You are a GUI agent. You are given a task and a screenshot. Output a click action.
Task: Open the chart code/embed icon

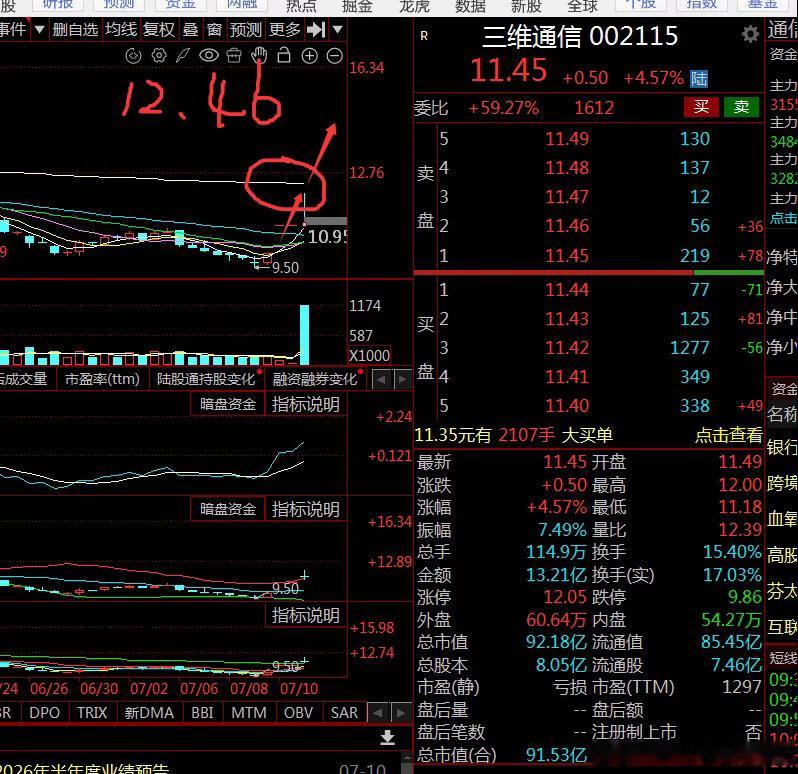click(x=133, y=55)
